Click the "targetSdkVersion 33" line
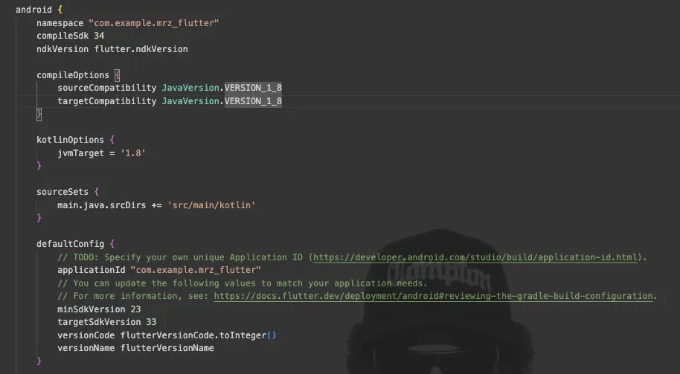 click(107, 322)
